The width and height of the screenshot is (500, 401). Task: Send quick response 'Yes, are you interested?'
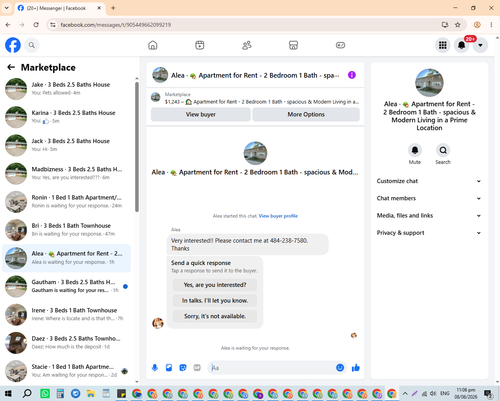215,285
